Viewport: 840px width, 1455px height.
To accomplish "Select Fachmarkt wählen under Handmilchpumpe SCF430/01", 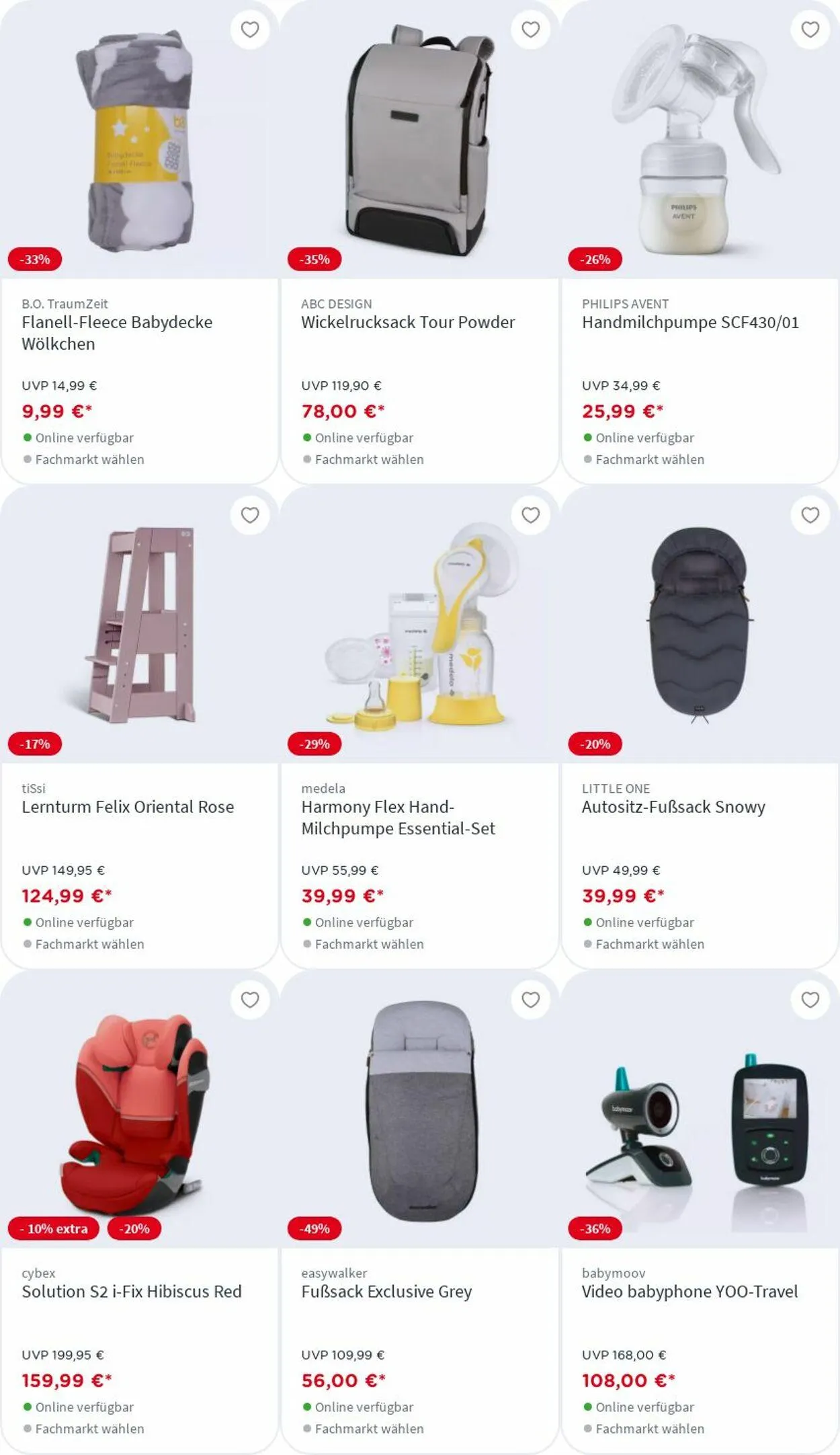I will [650, 459].
